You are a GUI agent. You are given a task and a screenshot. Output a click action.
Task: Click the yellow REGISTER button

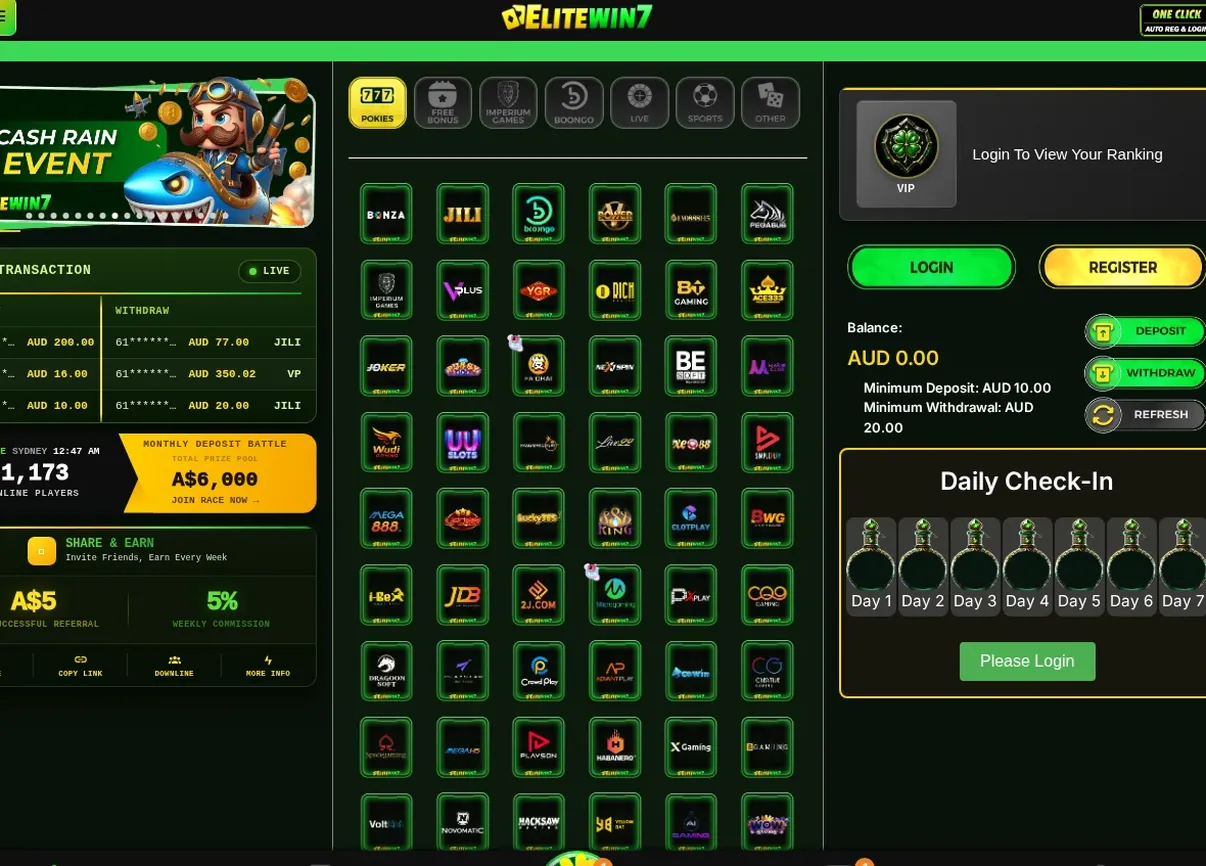click(x=1122, y=267)
